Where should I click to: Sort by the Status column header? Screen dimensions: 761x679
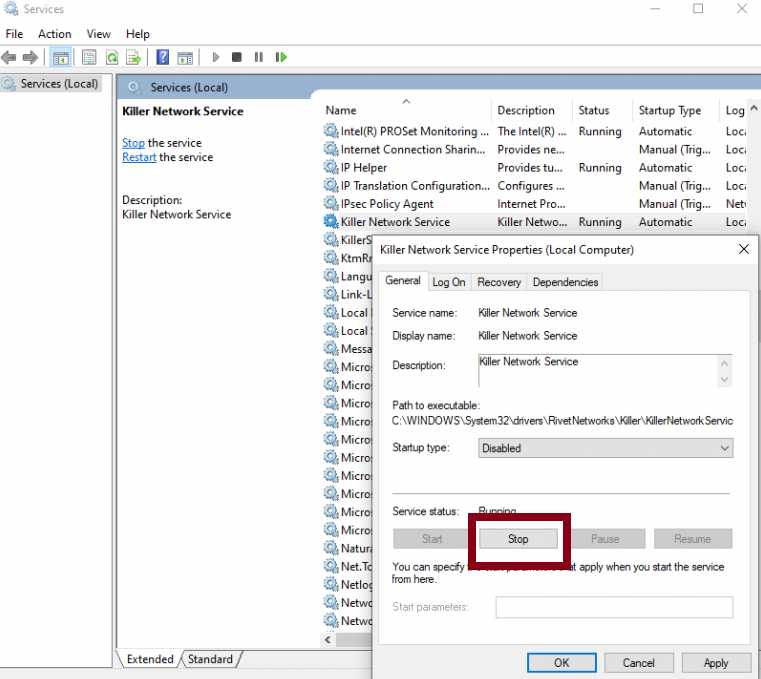coord(602,110)
